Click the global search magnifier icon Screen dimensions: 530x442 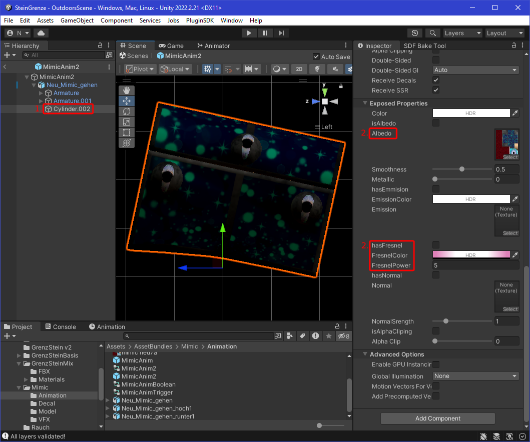click(x=433, y=33)
